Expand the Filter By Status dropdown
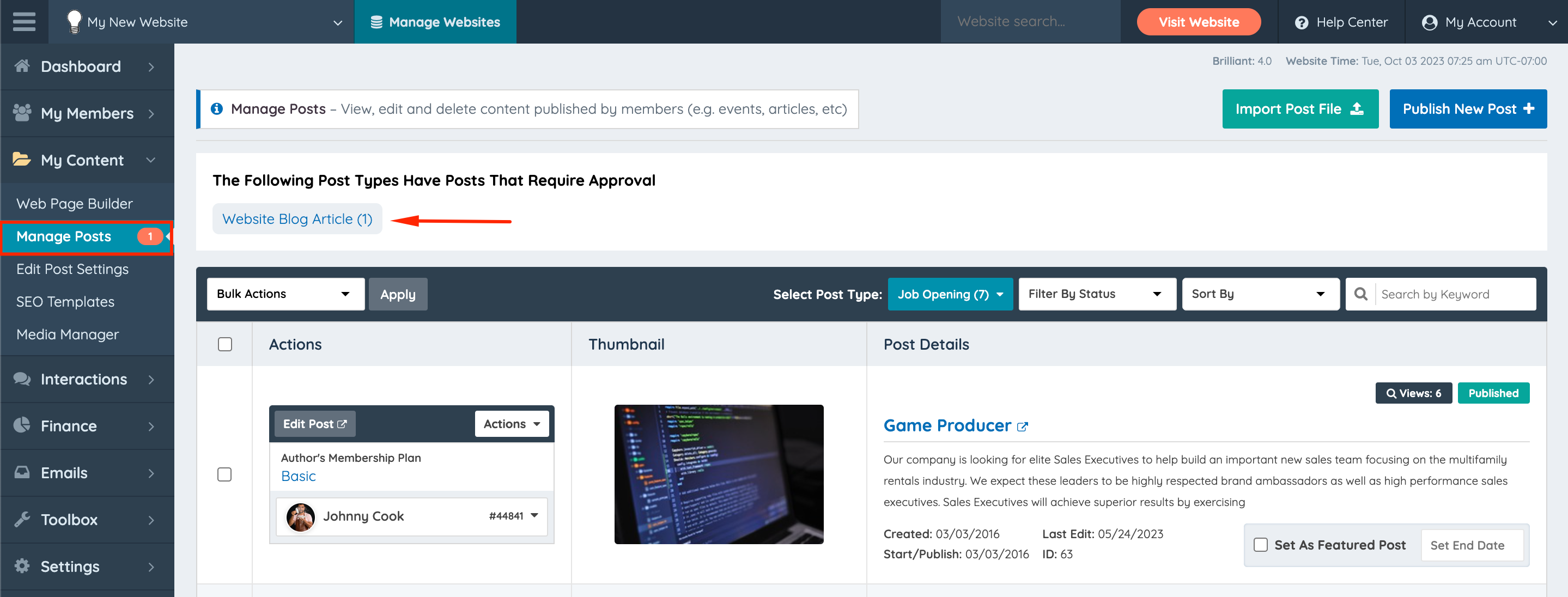The image size is (1568, 597). [x=1097, y=294]
